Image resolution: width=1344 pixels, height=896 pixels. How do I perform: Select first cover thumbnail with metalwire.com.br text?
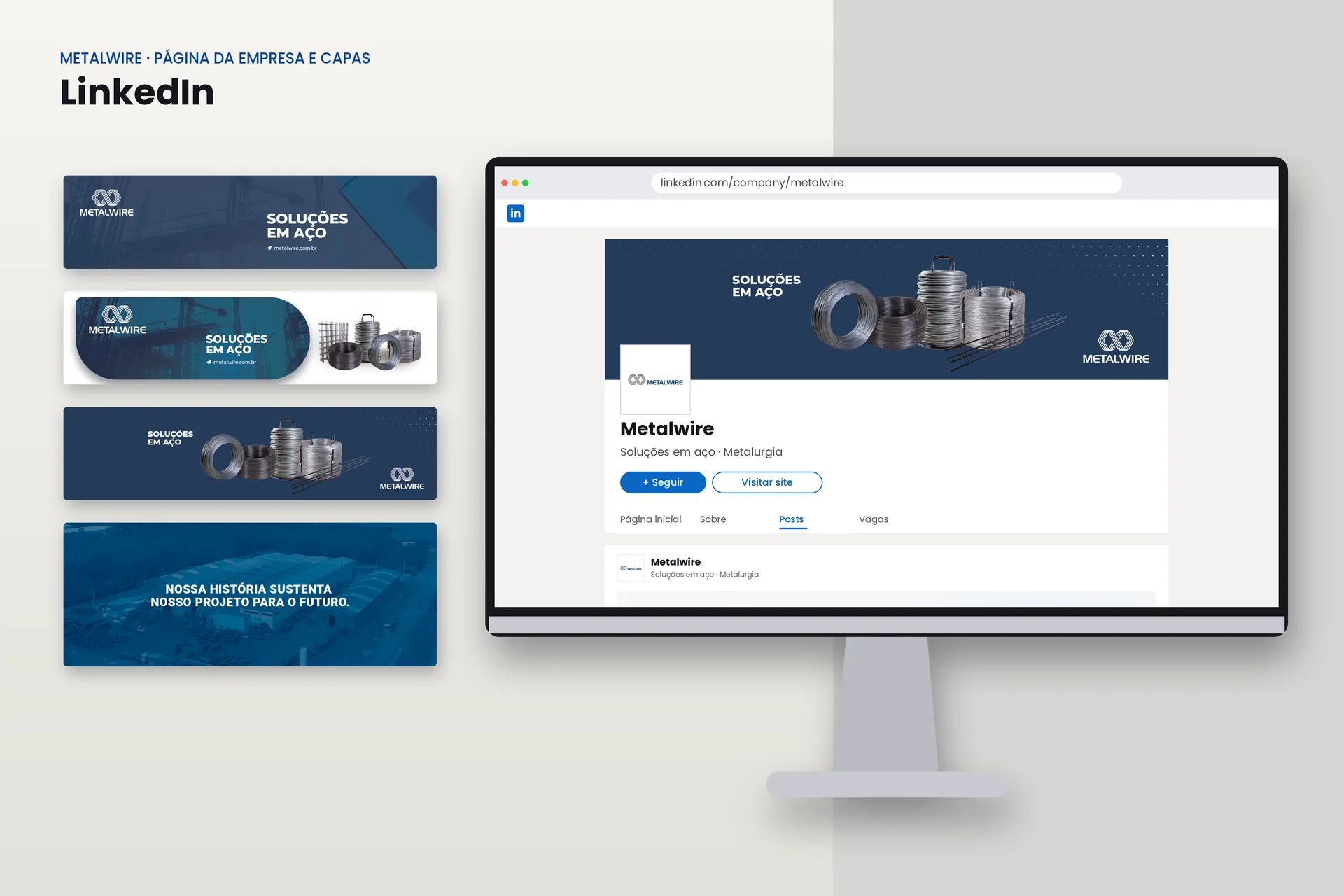tap(250, 222)
